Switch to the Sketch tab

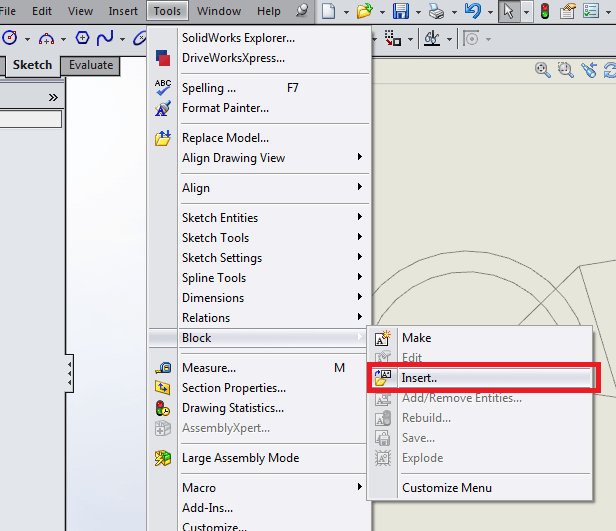pos(32,65)
